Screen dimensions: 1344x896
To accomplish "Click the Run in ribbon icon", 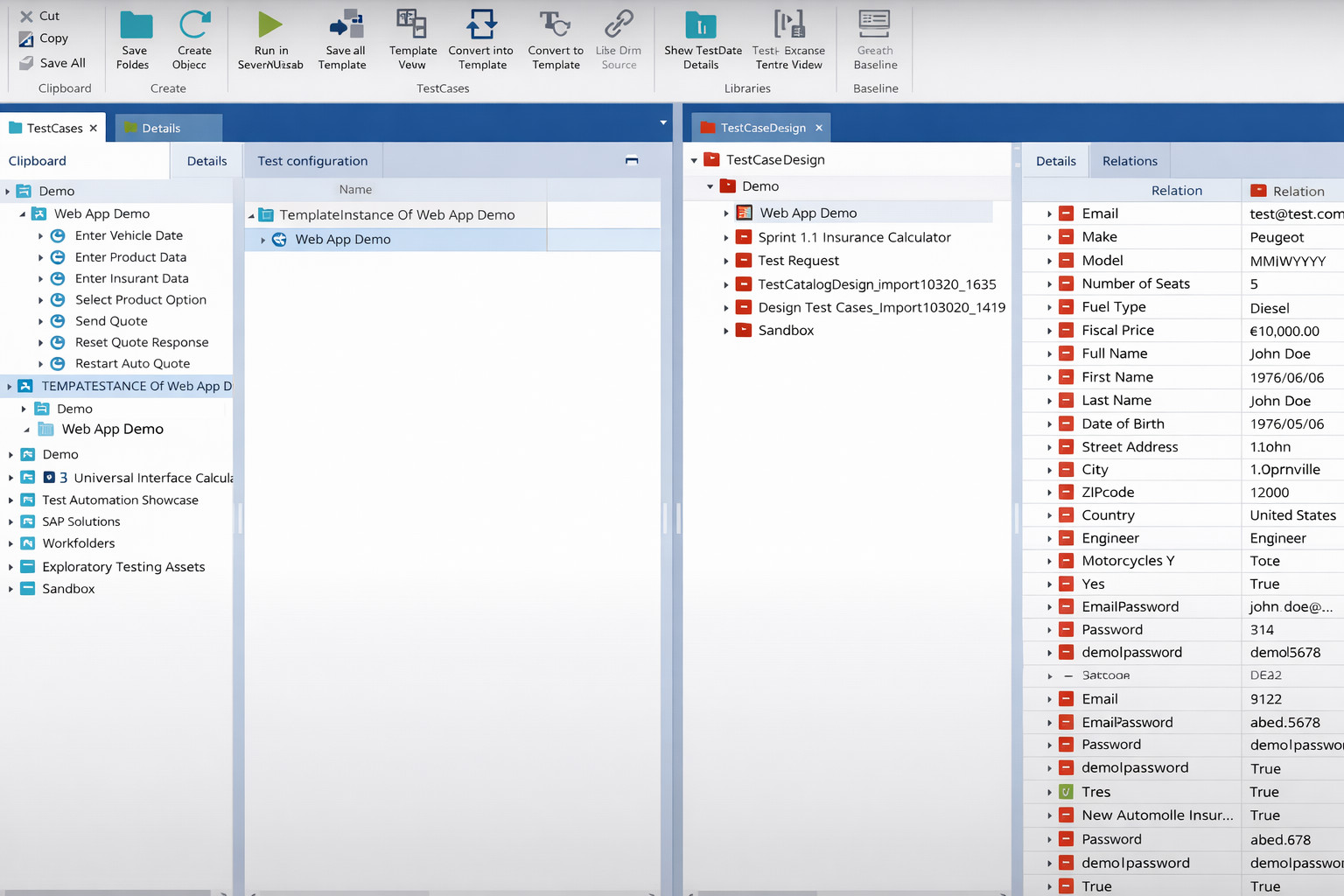I will [x=270, y=26].
